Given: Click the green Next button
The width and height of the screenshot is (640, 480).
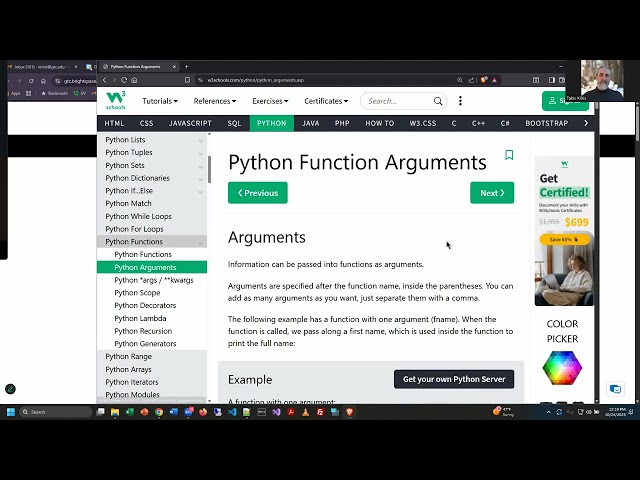Looking at the screenshot, I should 492,193.
